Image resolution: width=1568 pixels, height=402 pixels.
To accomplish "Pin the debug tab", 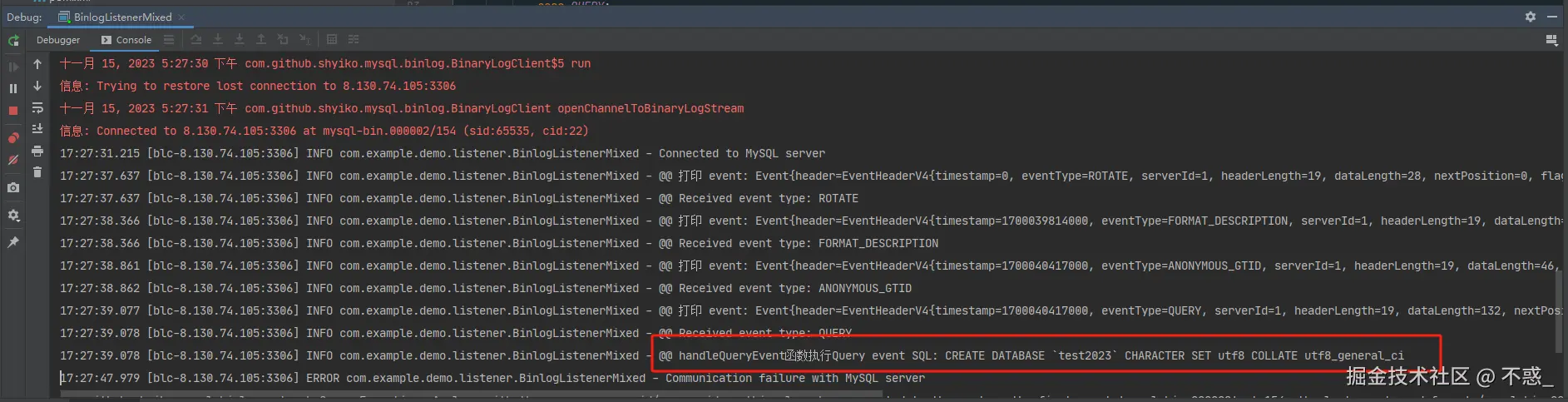I will 13,242.
